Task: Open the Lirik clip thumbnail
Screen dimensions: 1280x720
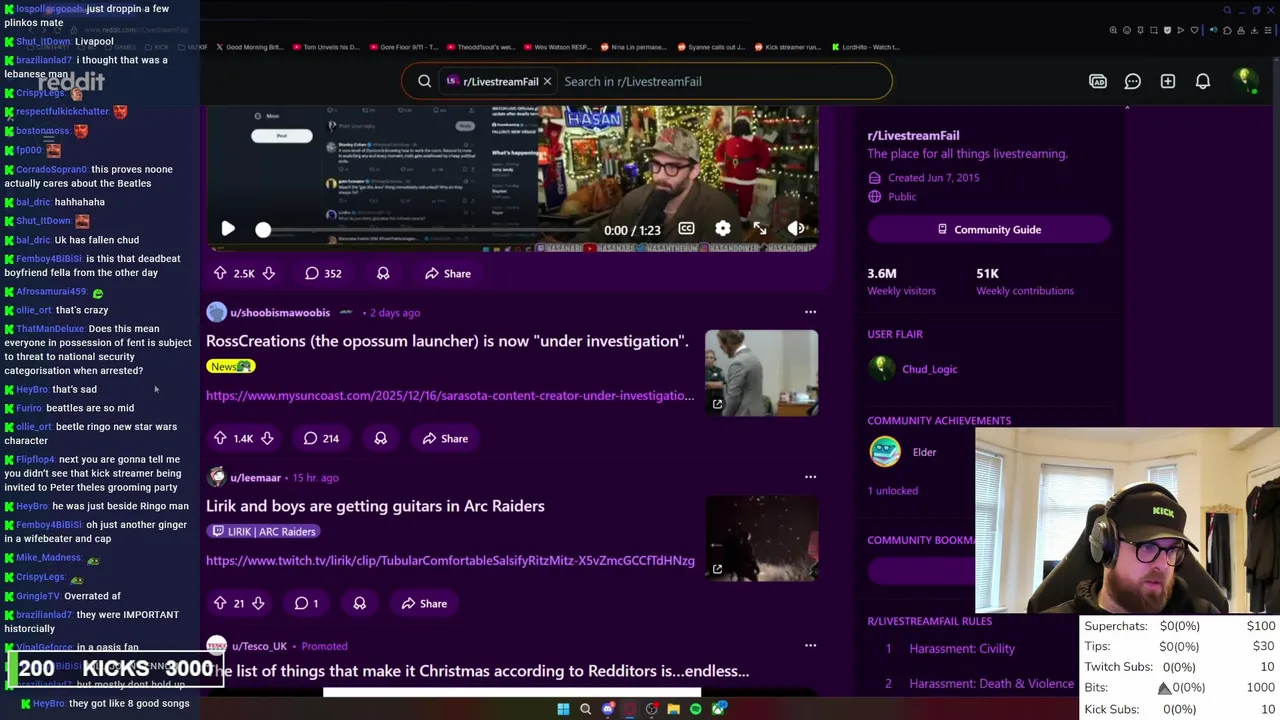Action: tap(761, 538)
